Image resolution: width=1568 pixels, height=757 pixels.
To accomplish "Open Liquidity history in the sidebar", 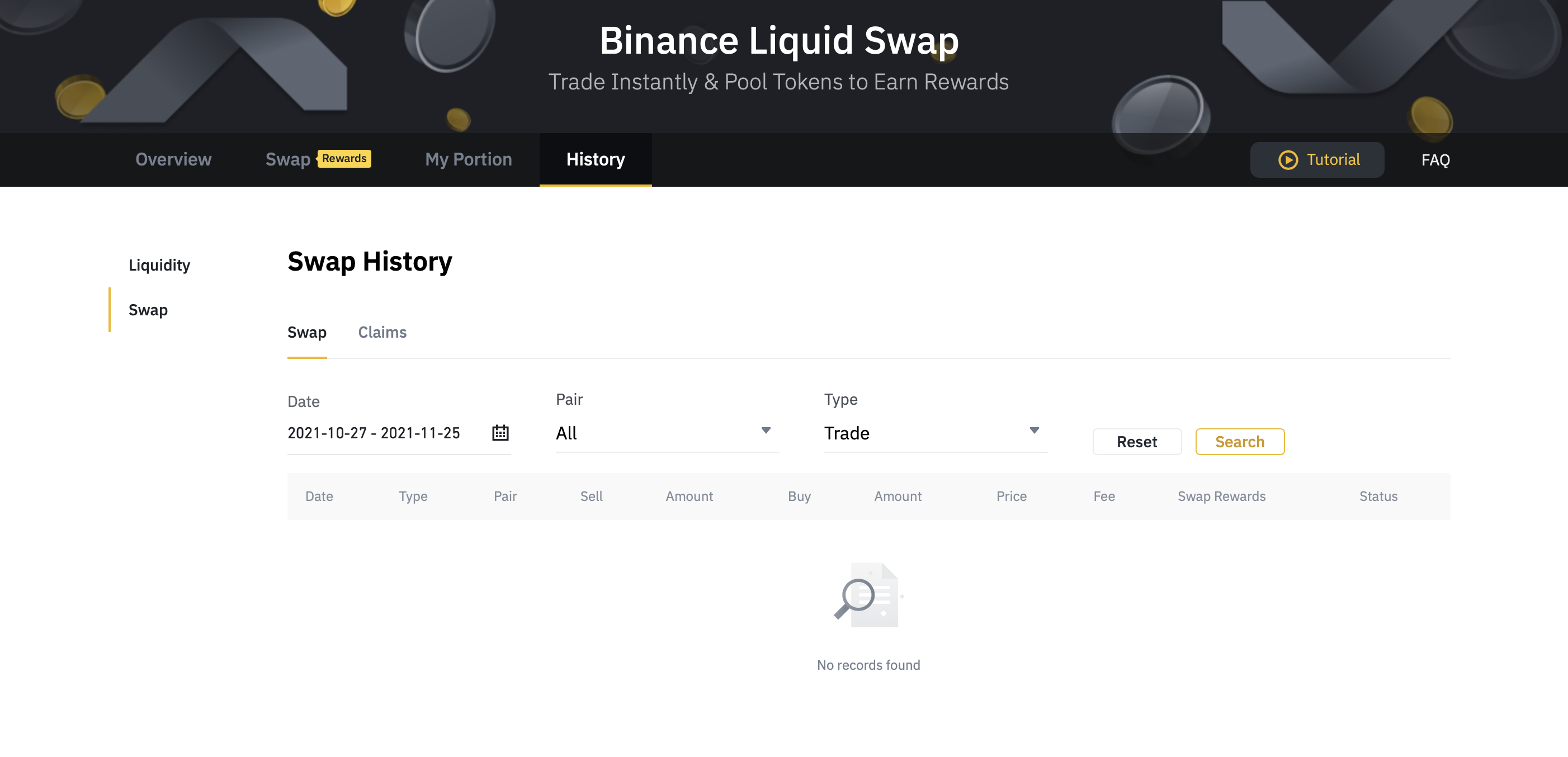I will pos(159,266).
